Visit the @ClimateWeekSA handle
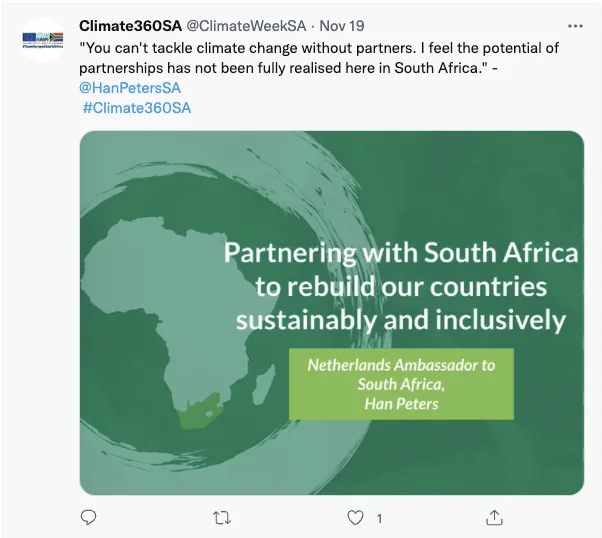The width and height of the screenshot is (602, 538). point(246,25)
